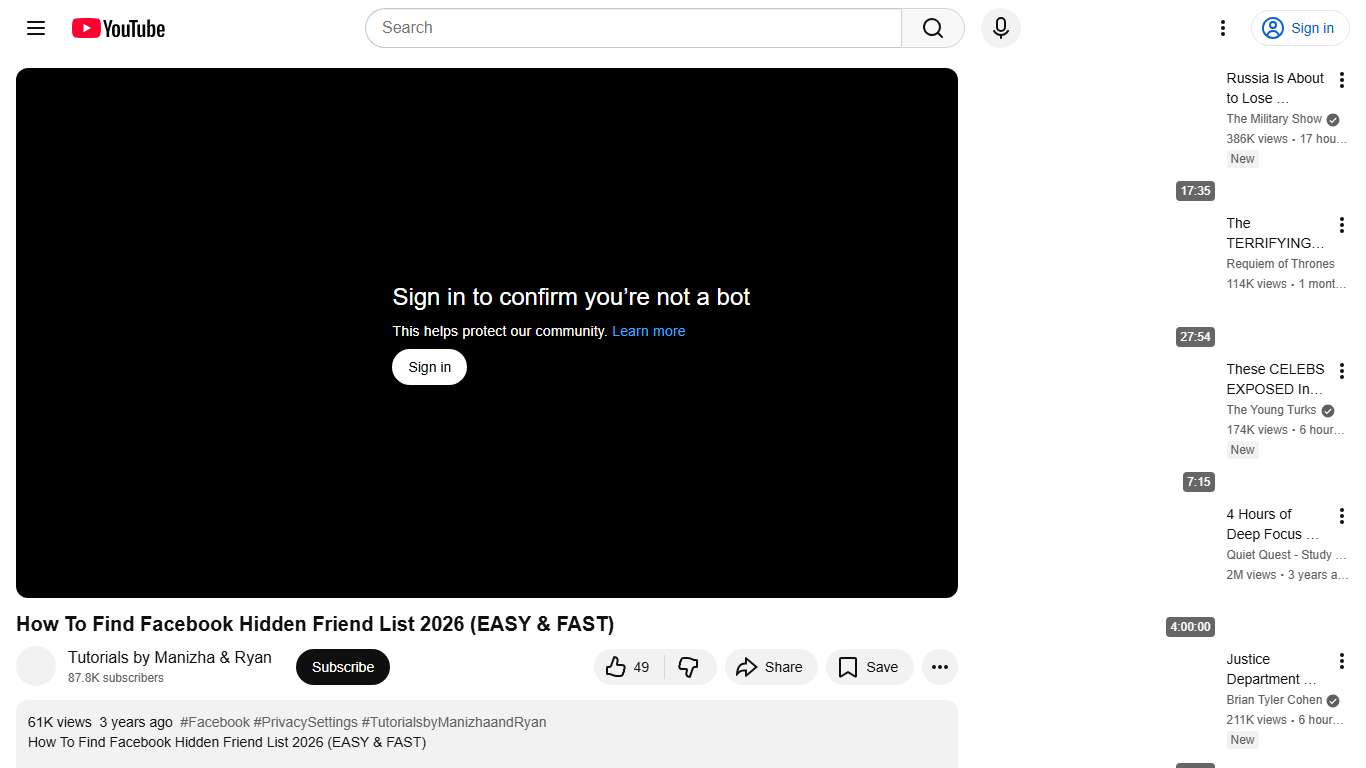Viewport: 1366px width, 768px height.
Task: Share the video using the Share arrow
Action: click(770, 667)
